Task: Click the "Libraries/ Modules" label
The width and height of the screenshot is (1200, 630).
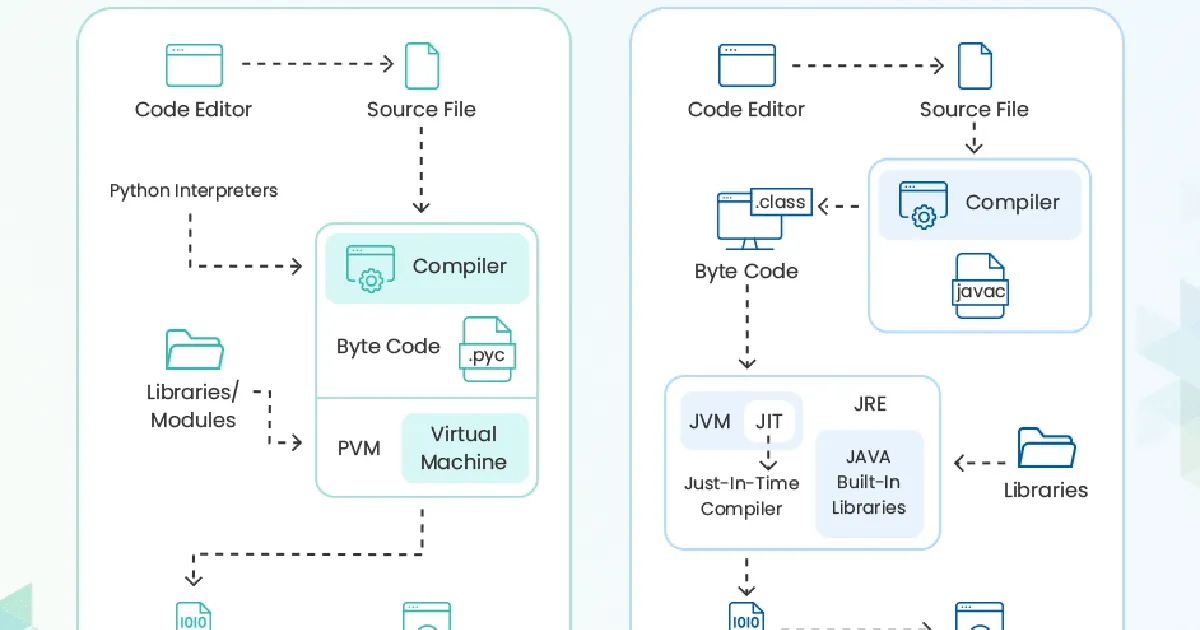Action: point(193,405)
